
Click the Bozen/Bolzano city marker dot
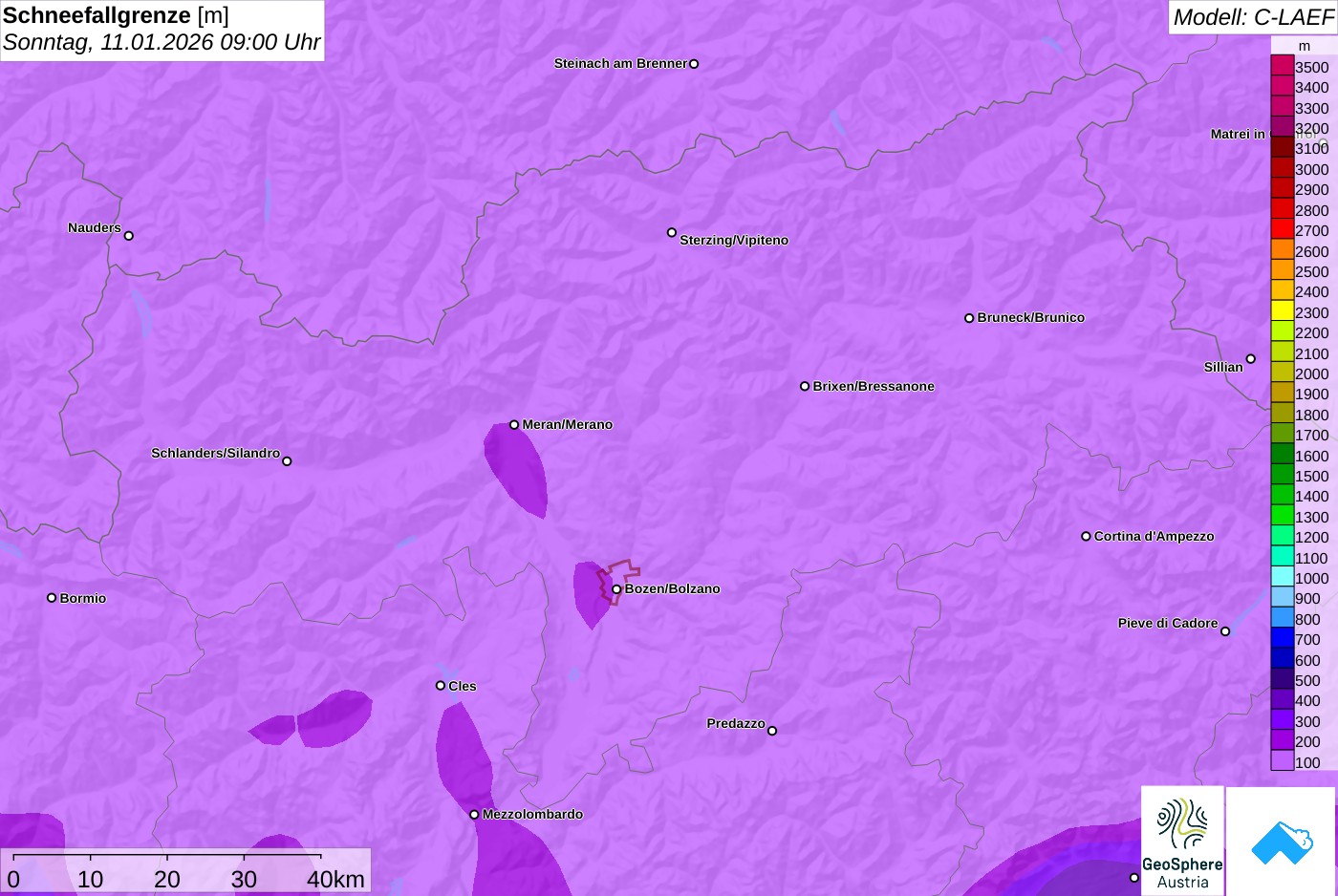[x=616, y=589]
